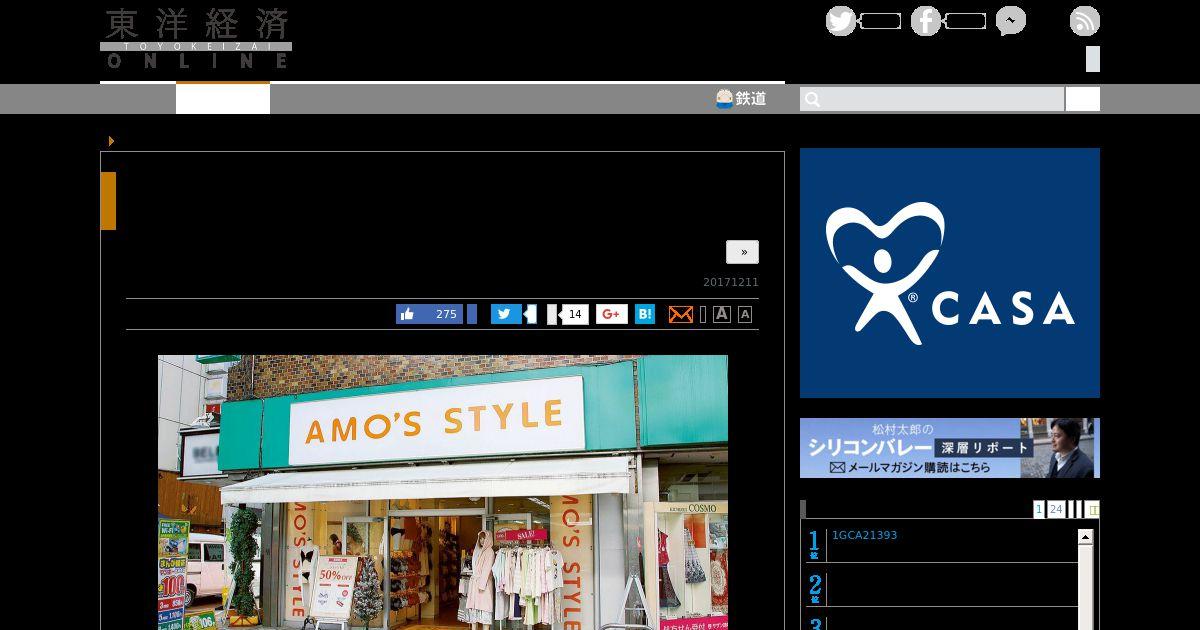Open the header Twitter circle icon

pos(841,21)
